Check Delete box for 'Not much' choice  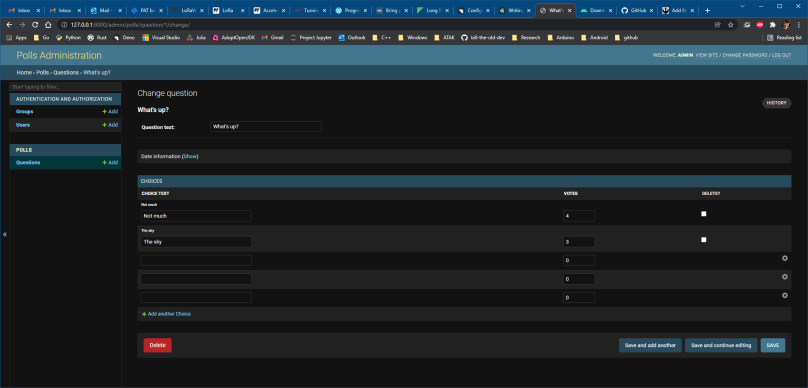704,214
